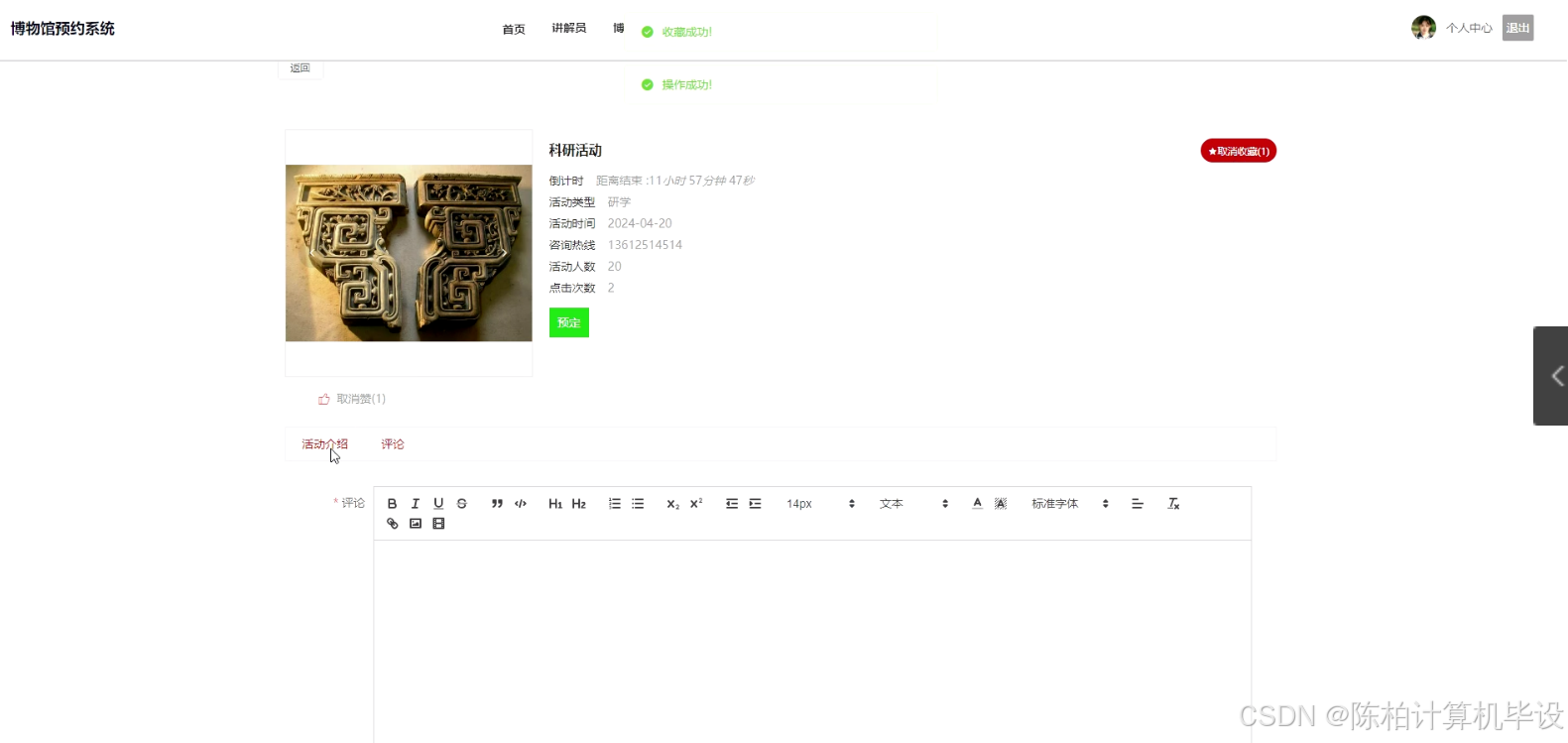Insert a code block in the editor
1568x743 pixels.
click(x=521, y=504)
